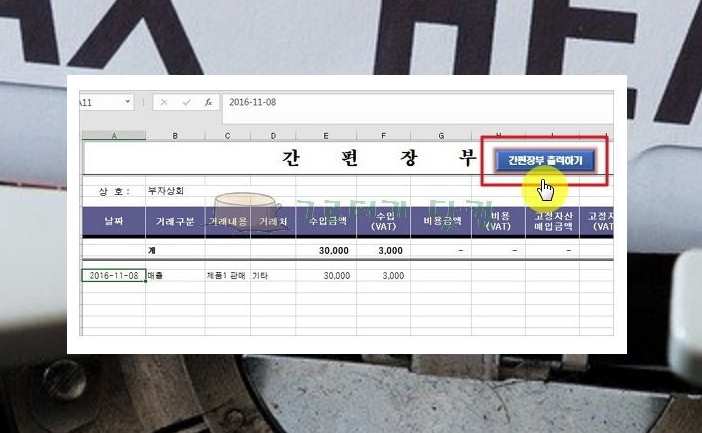The height and width of the screenshot is (433, 702).
Task: Select column F header
Action: (383, 136)
